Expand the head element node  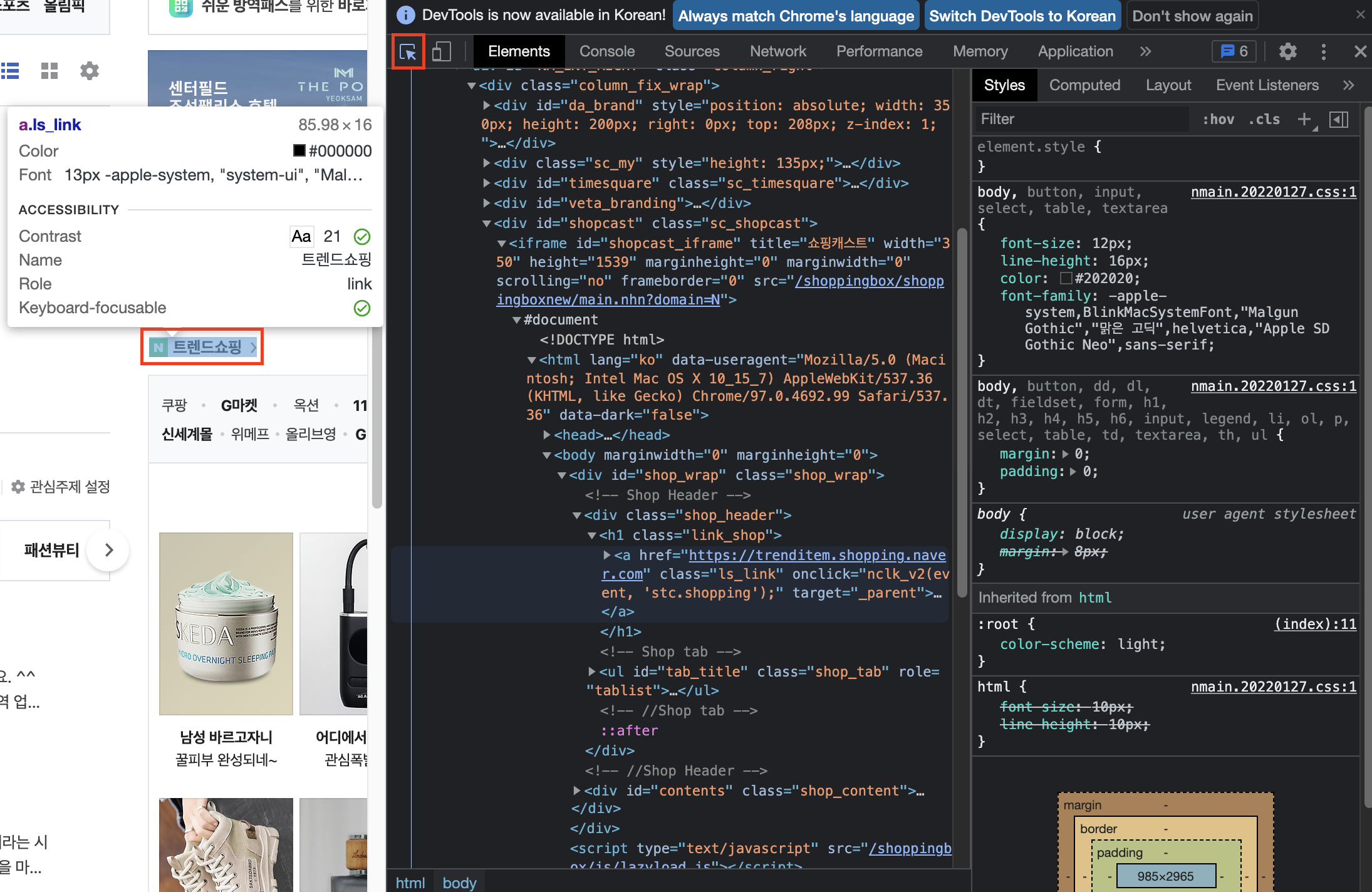[x=546, y=435]
